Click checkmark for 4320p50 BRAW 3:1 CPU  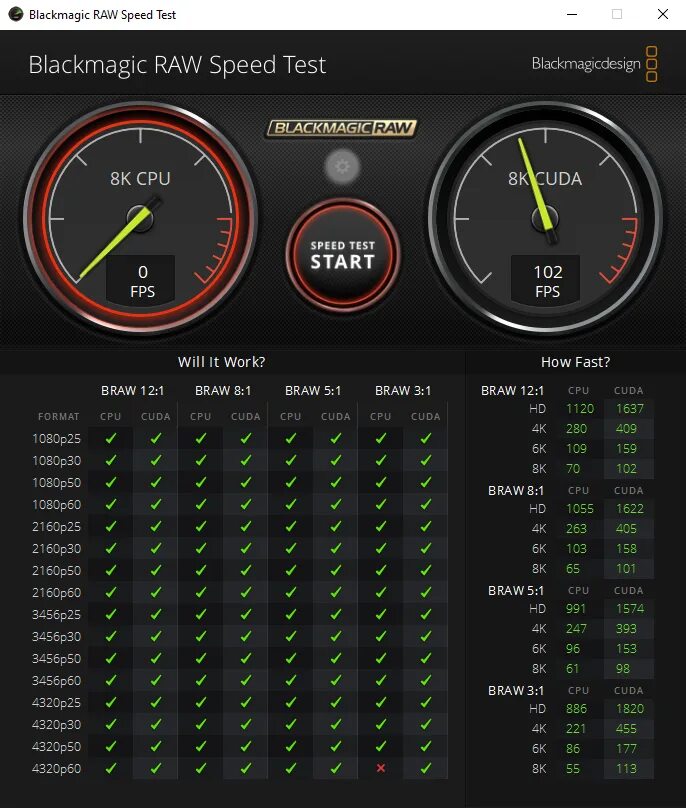click(381, 746)
